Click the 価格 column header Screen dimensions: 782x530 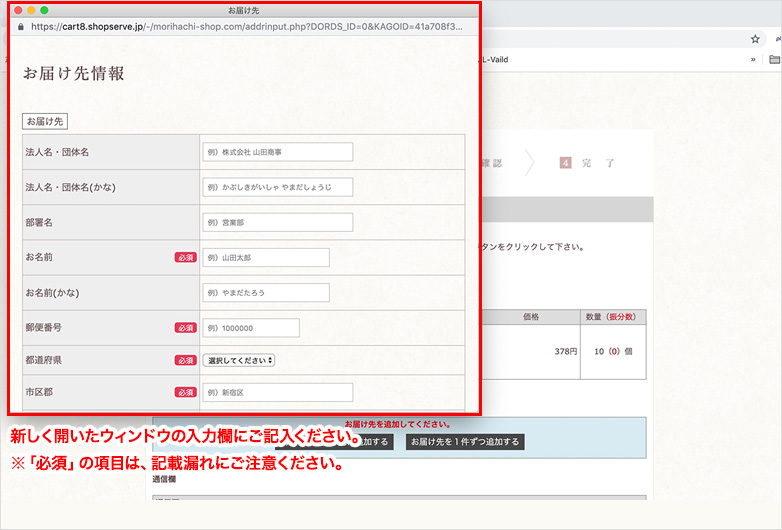(531, 317)
